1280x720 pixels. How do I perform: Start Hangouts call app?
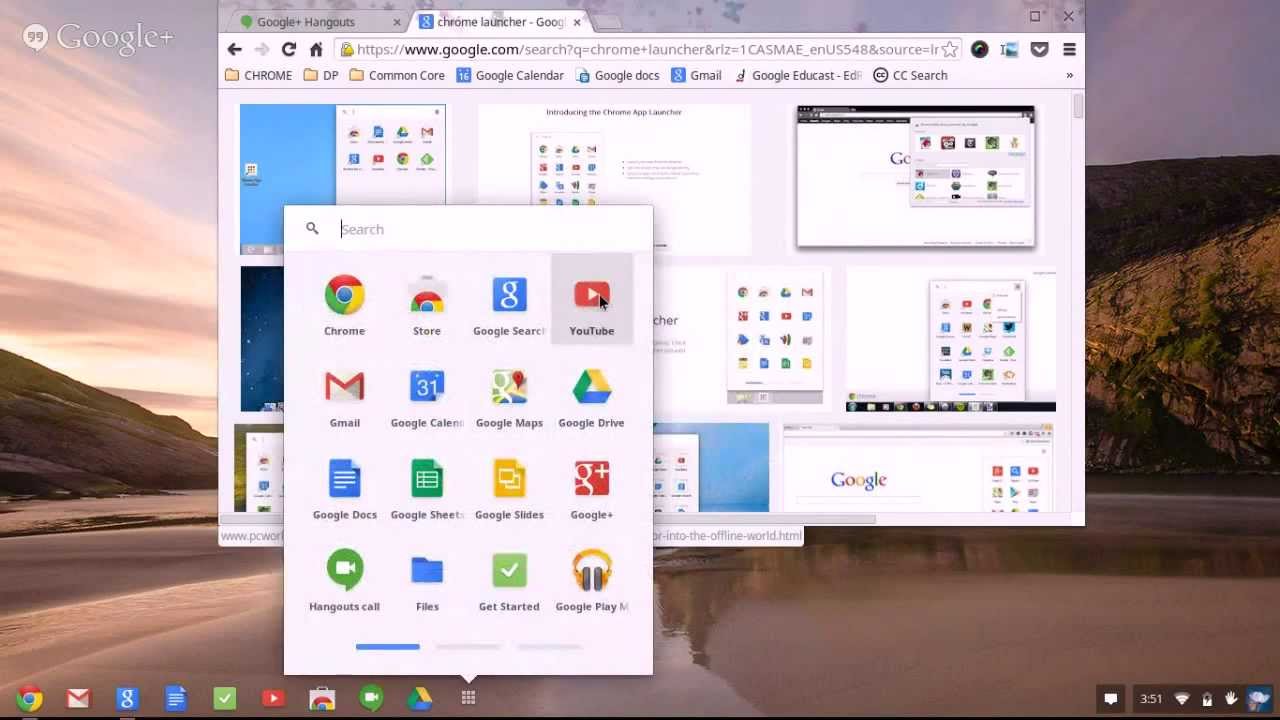(x=344, y=581)
